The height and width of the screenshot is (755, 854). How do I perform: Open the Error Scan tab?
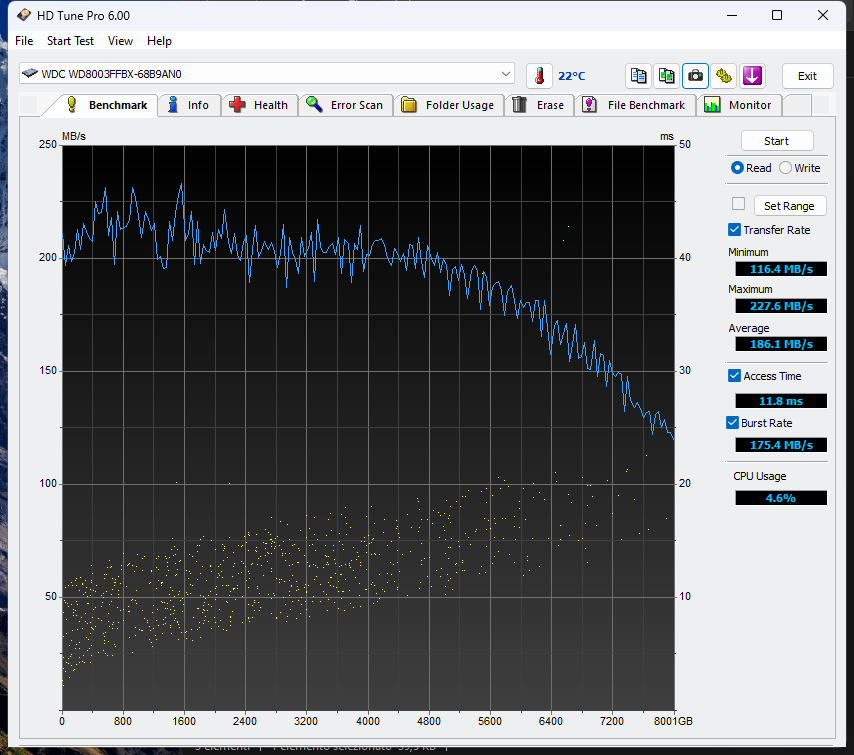pos(345,105)
